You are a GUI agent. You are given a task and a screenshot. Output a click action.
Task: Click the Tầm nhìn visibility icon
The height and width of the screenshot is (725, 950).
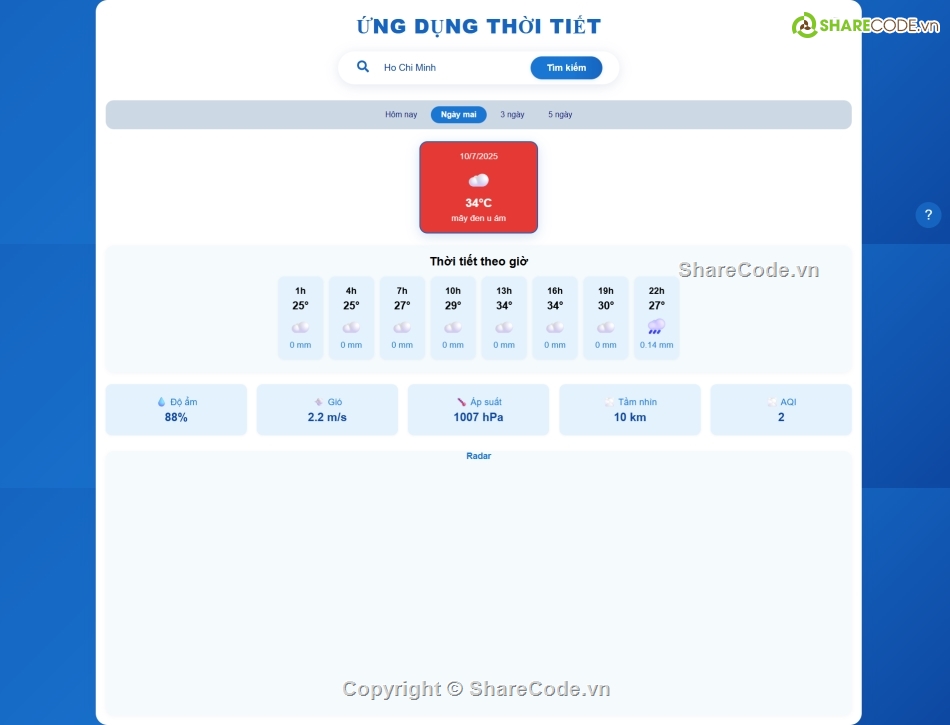point(609,402)
